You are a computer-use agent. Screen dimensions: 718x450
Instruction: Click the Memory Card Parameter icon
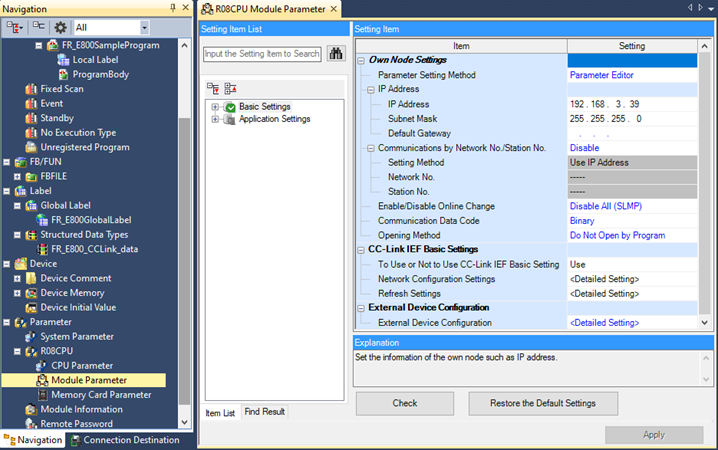coord(43,395)
